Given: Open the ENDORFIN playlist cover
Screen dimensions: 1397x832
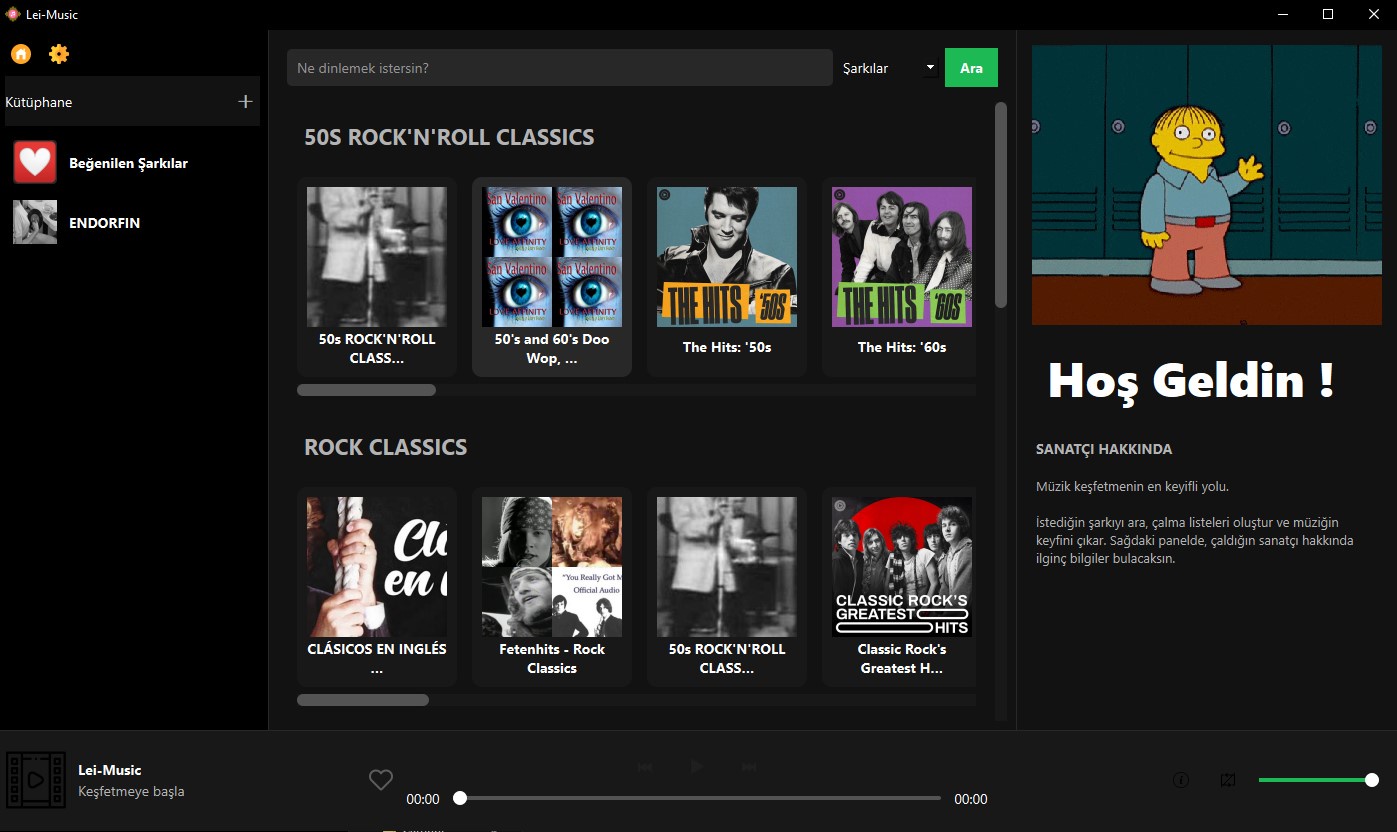Looking at the screenshot, I should point(35,222).
